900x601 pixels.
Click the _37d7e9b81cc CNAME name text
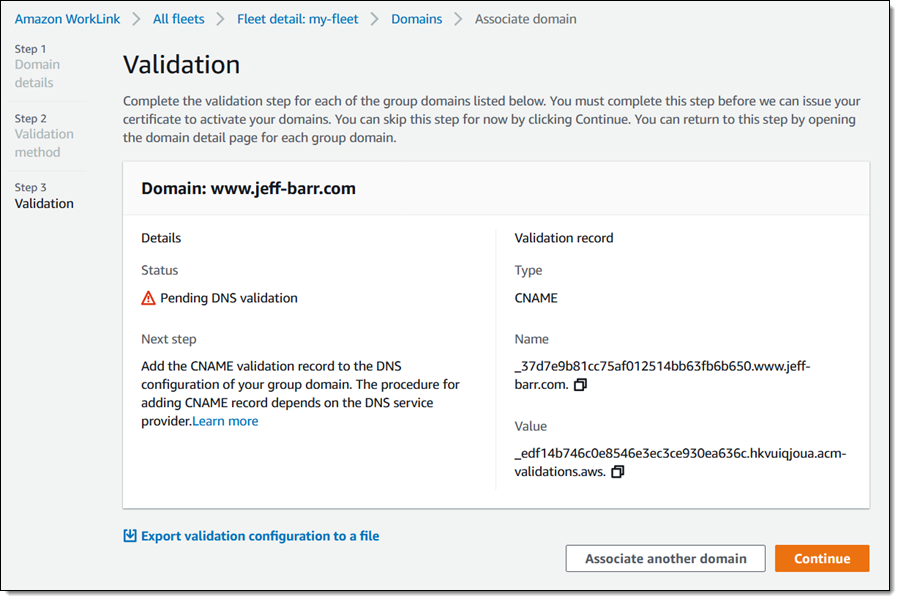click(x=662, y=366)
